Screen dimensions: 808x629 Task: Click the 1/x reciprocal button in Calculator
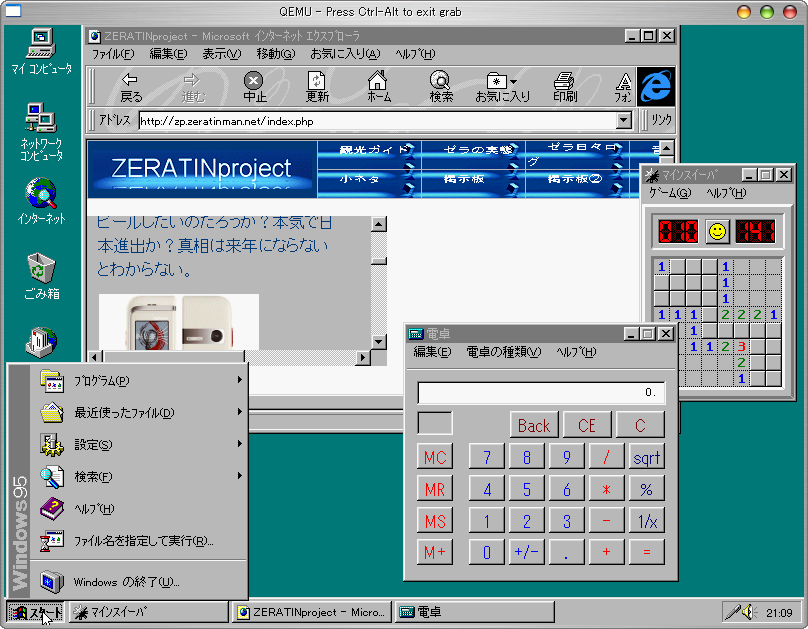point(646,521)
